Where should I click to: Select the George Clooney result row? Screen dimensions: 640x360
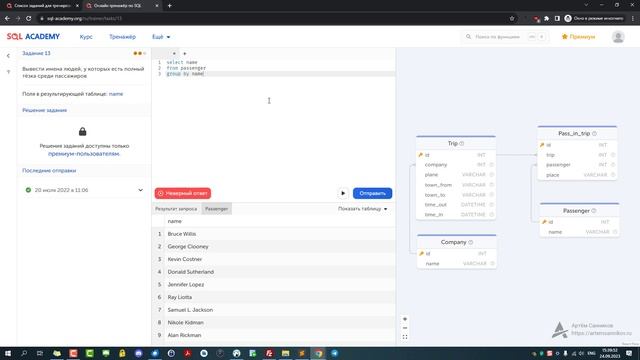pos(273,247)
